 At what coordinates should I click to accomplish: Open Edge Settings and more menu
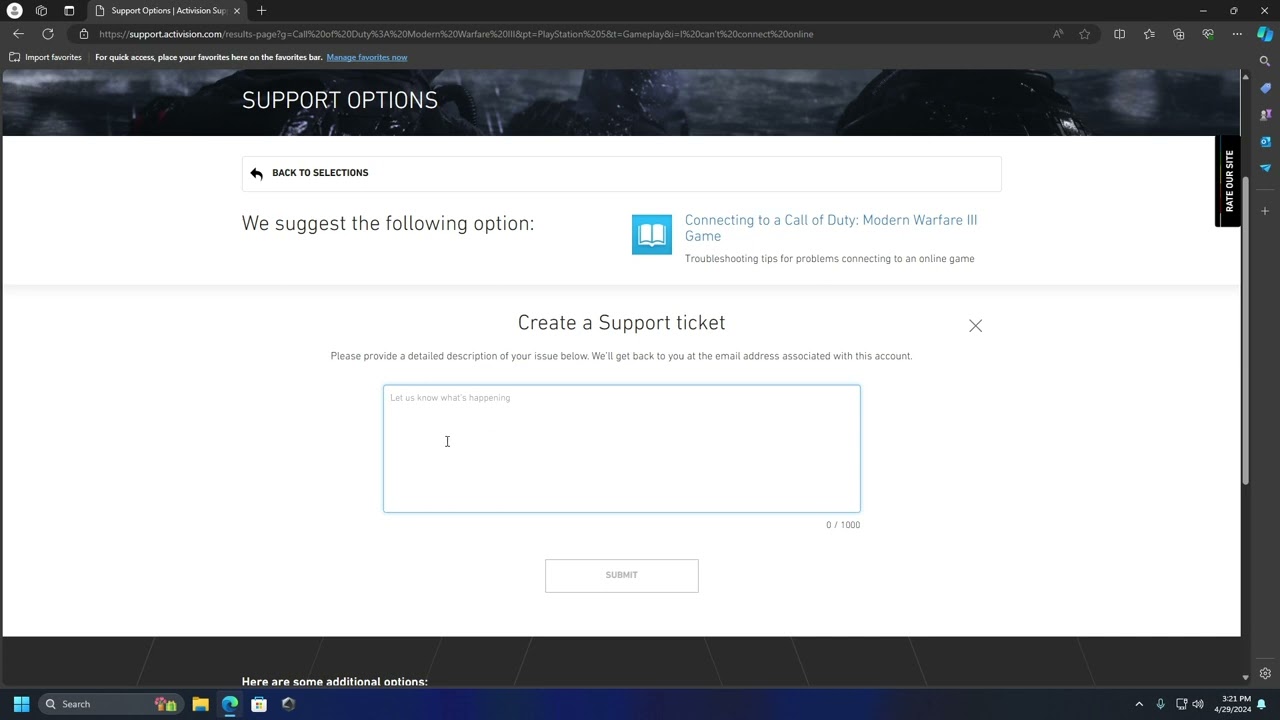[1237, 34]
